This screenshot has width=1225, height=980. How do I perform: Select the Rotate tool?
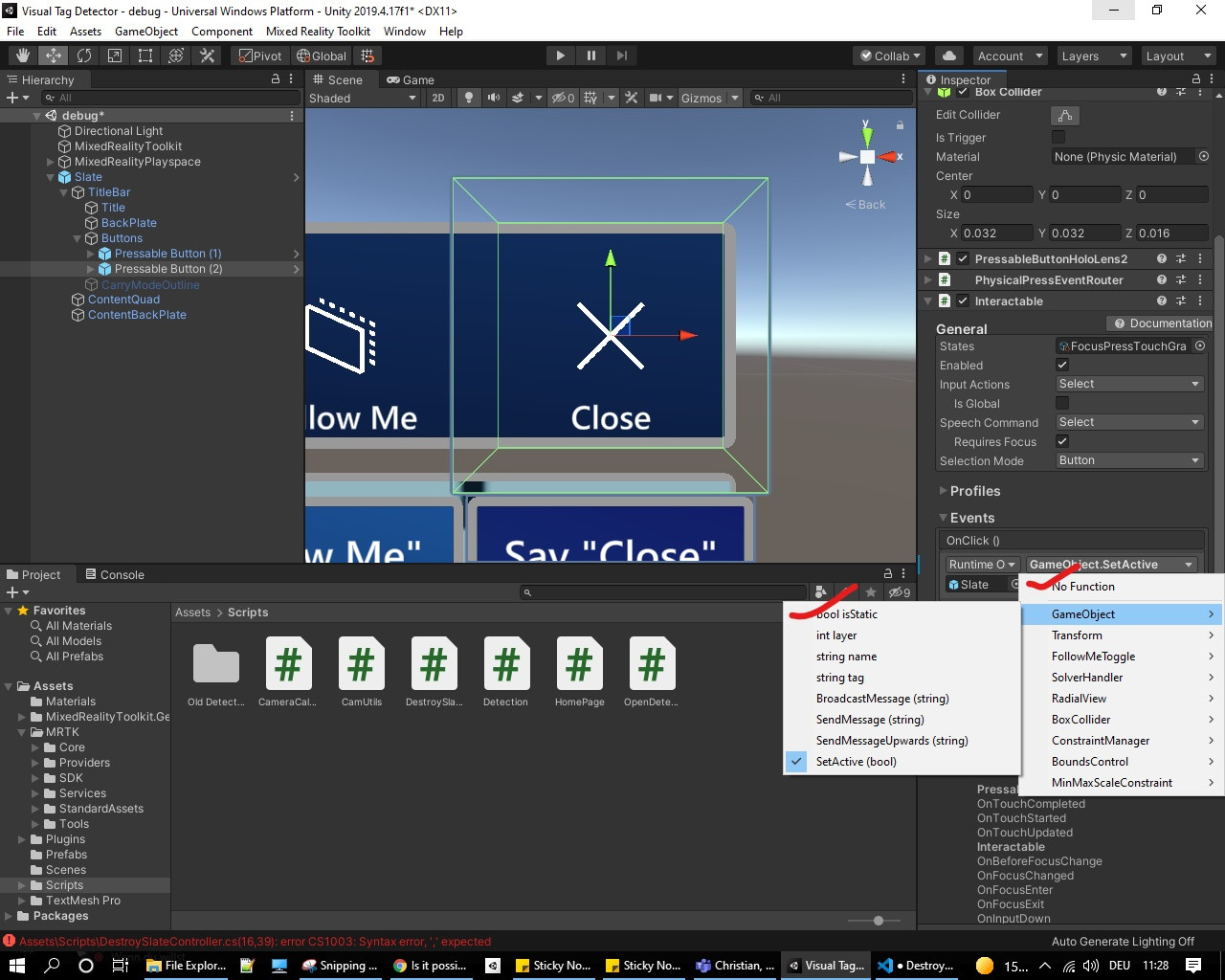coord(84,56)
